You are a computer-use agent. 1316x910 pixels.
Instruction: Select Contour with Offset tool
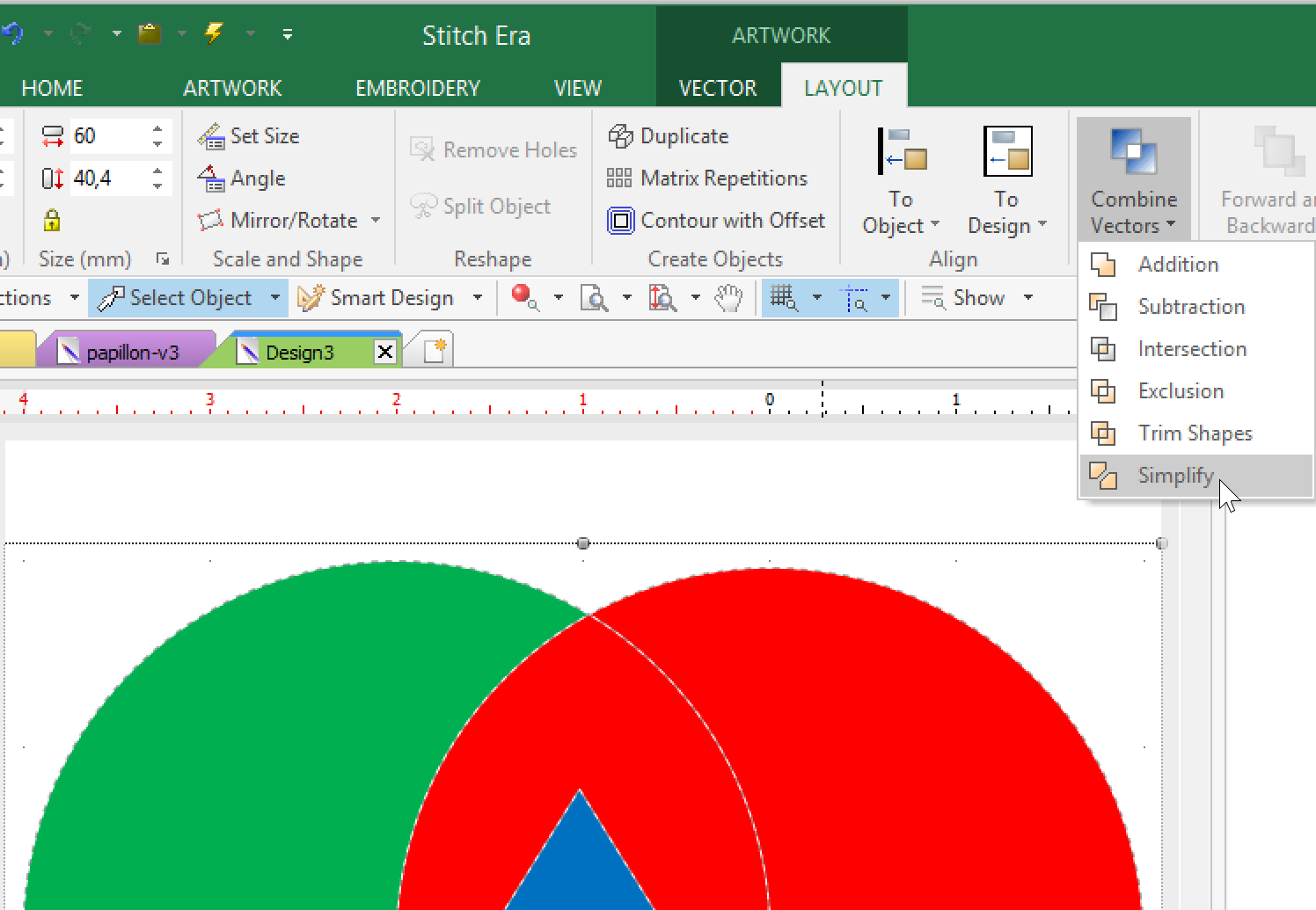[x=716, y=221]
